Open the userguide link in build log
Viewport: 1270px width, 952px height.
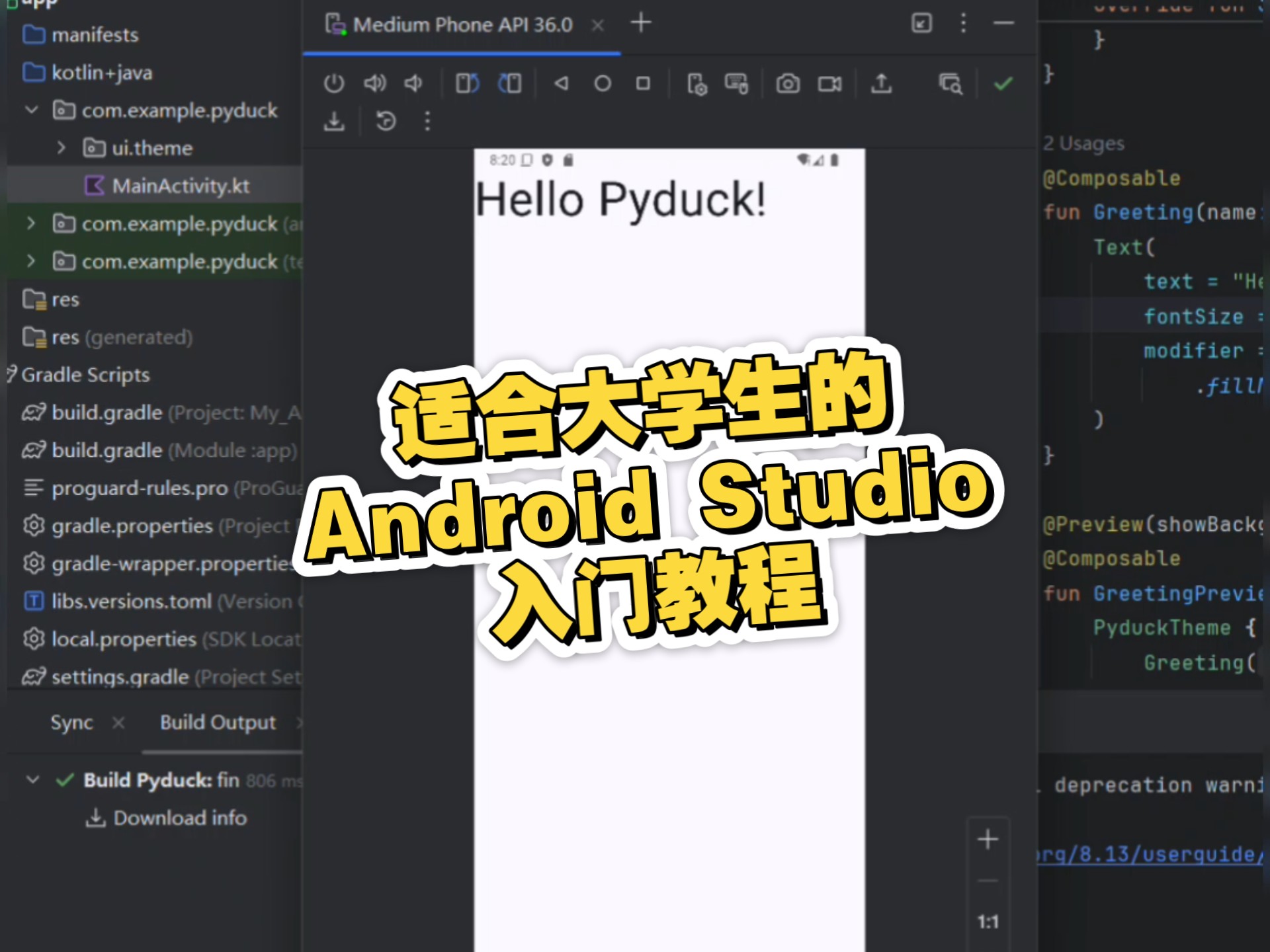tap(1150, 854)
